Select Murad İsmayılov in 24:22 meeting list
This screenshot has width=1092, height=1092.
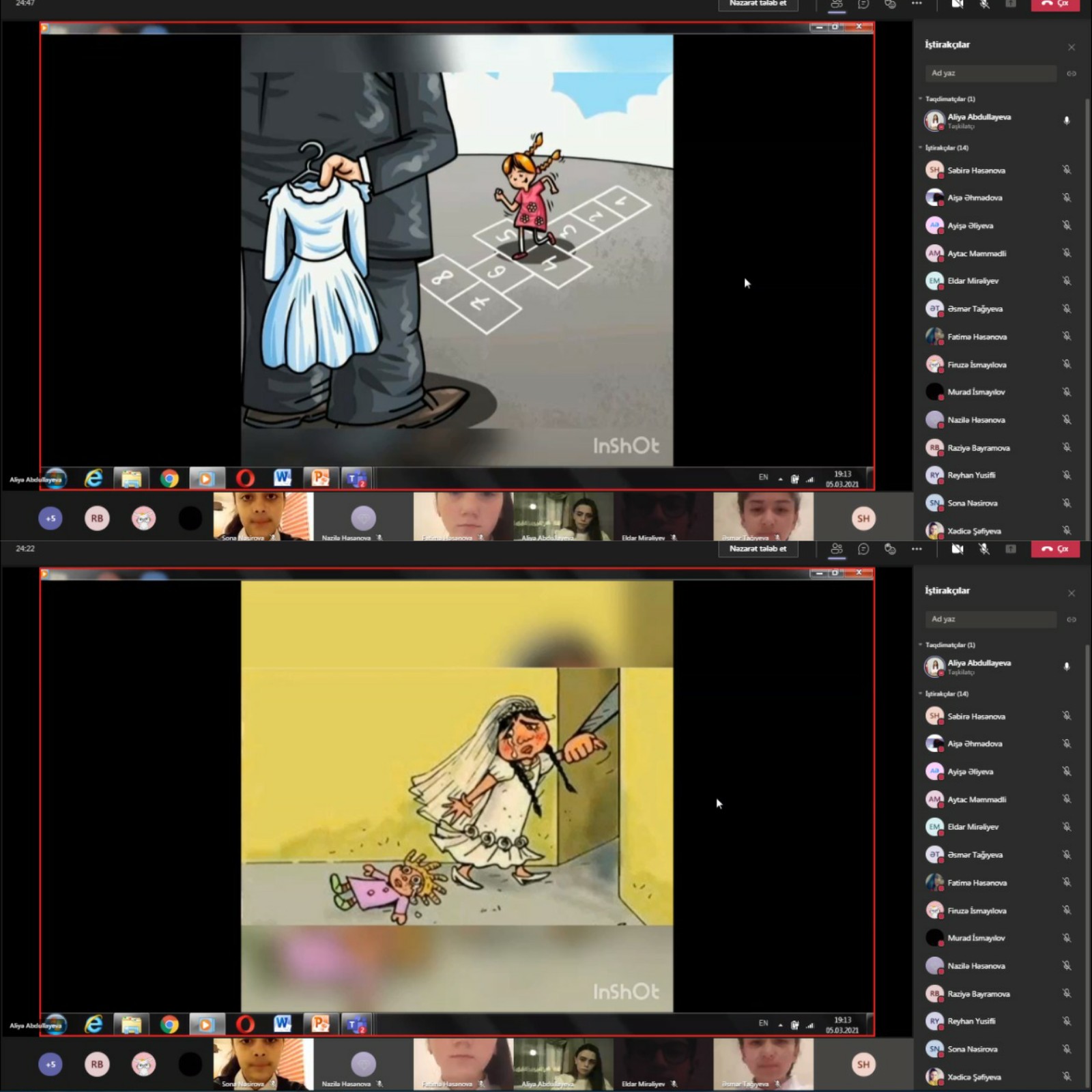[998, 938]
